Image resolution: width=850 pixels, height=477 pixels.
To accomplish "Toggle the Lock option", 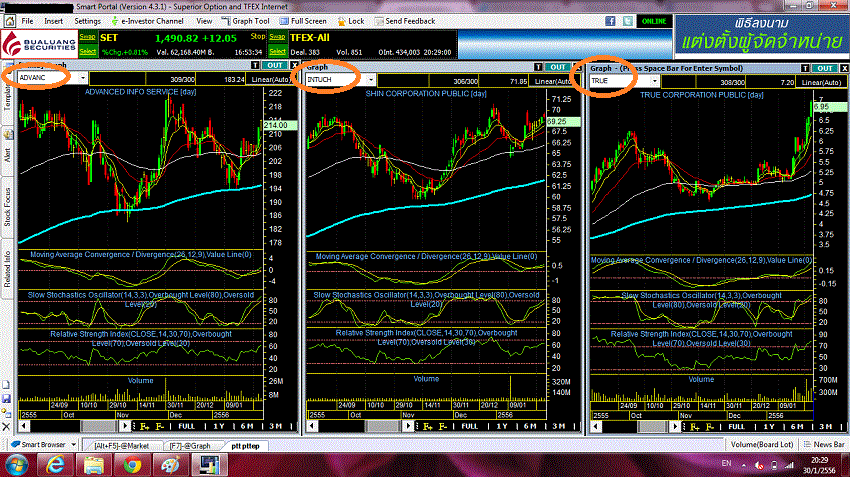I will pyautogui.click(x=351, y=21).
